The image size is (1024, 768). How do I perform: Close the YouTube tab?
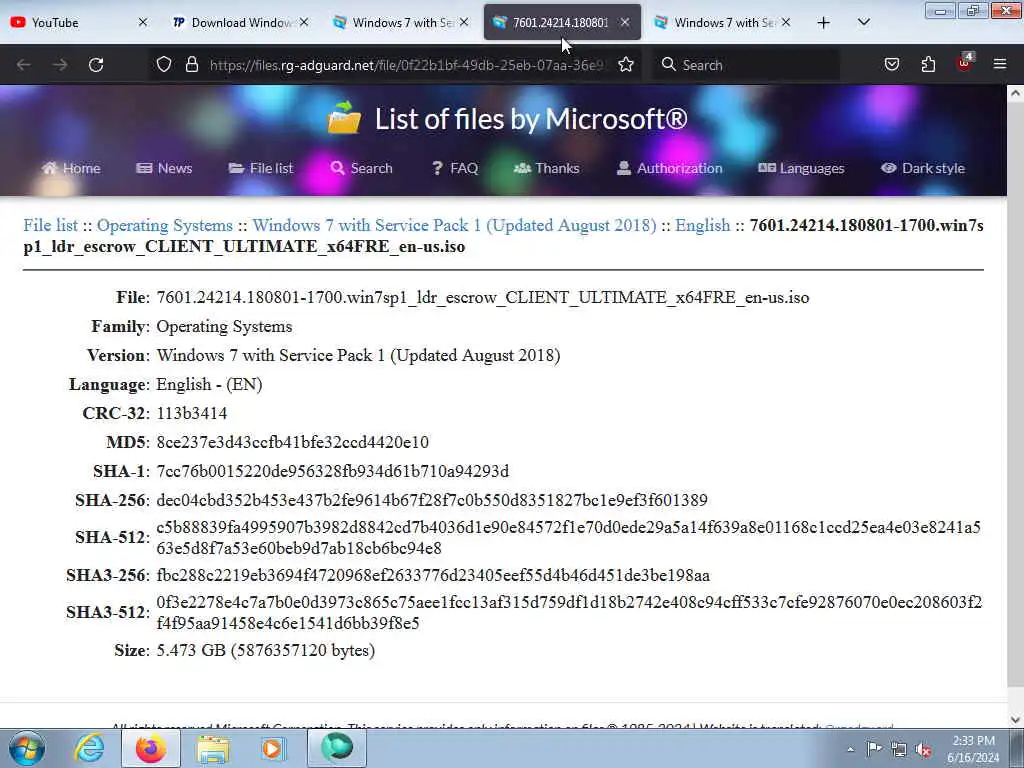coord(143,23)
